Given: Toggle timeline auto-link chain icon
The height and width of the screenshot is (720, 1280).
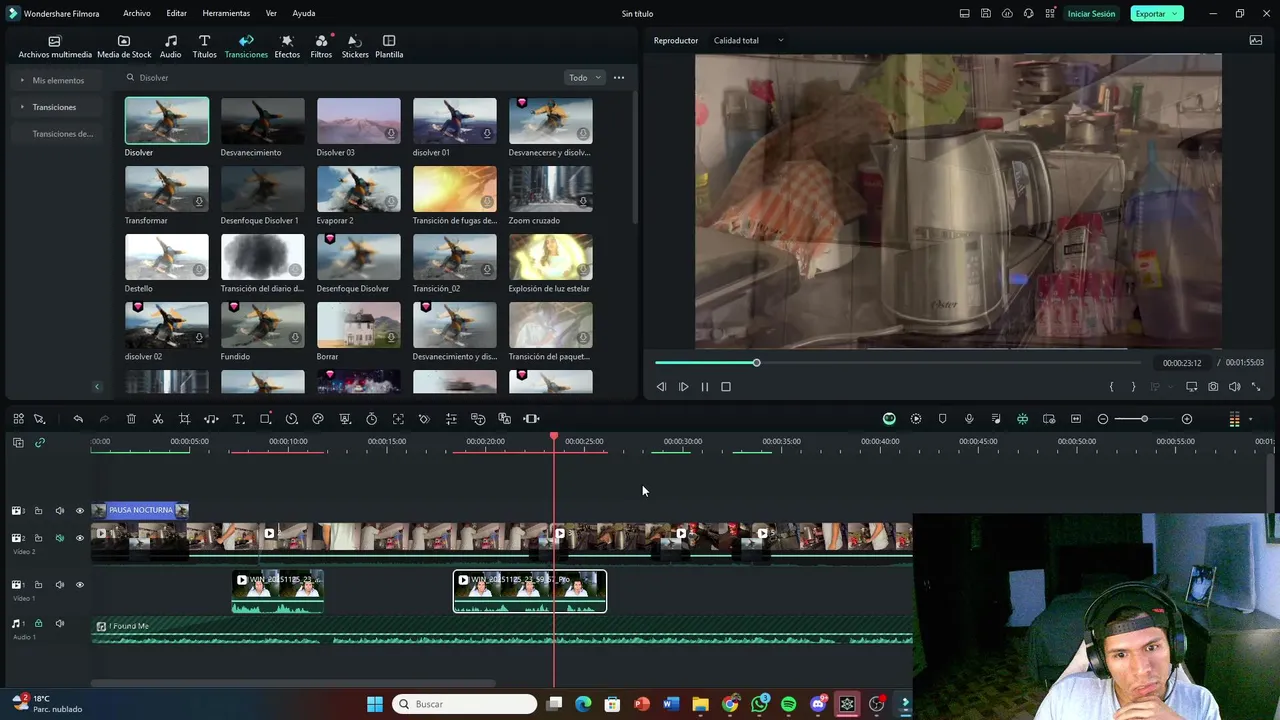Looking at the screenshot, I should click(40, 442).
